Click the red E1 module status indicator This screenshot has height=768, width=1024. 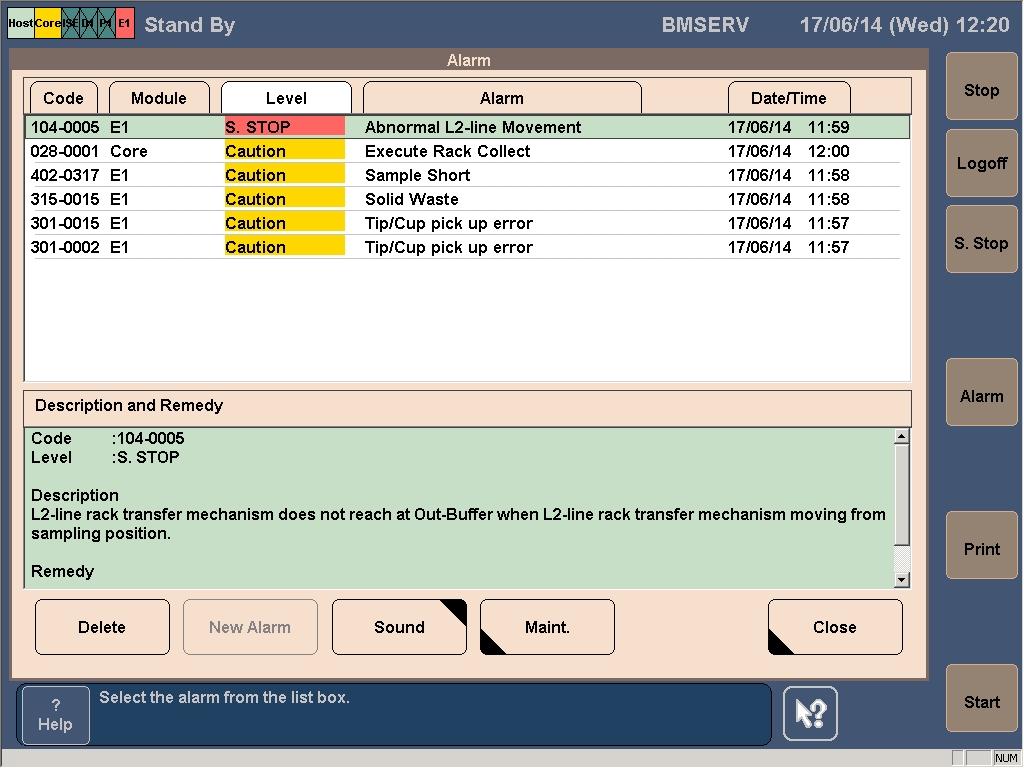tap(125, 24)
